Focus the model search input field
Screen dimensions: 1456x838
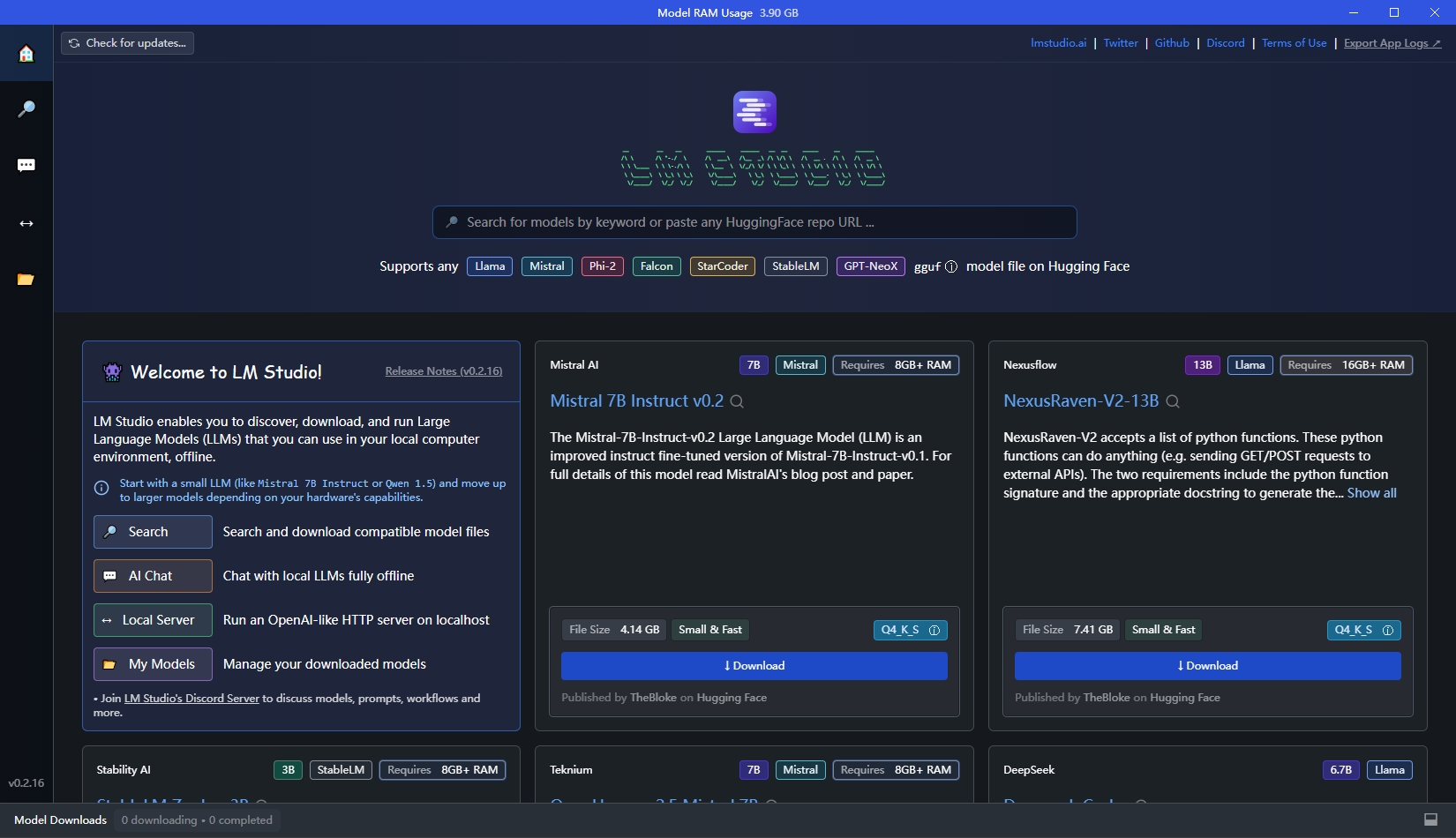point(754,222)
